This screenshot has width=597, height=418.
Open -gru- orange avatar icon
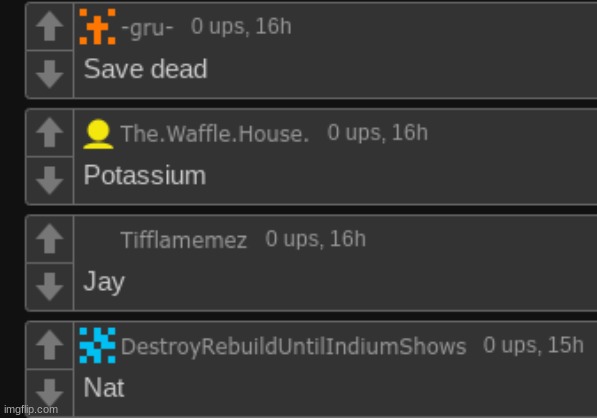[x=97, y=26]
